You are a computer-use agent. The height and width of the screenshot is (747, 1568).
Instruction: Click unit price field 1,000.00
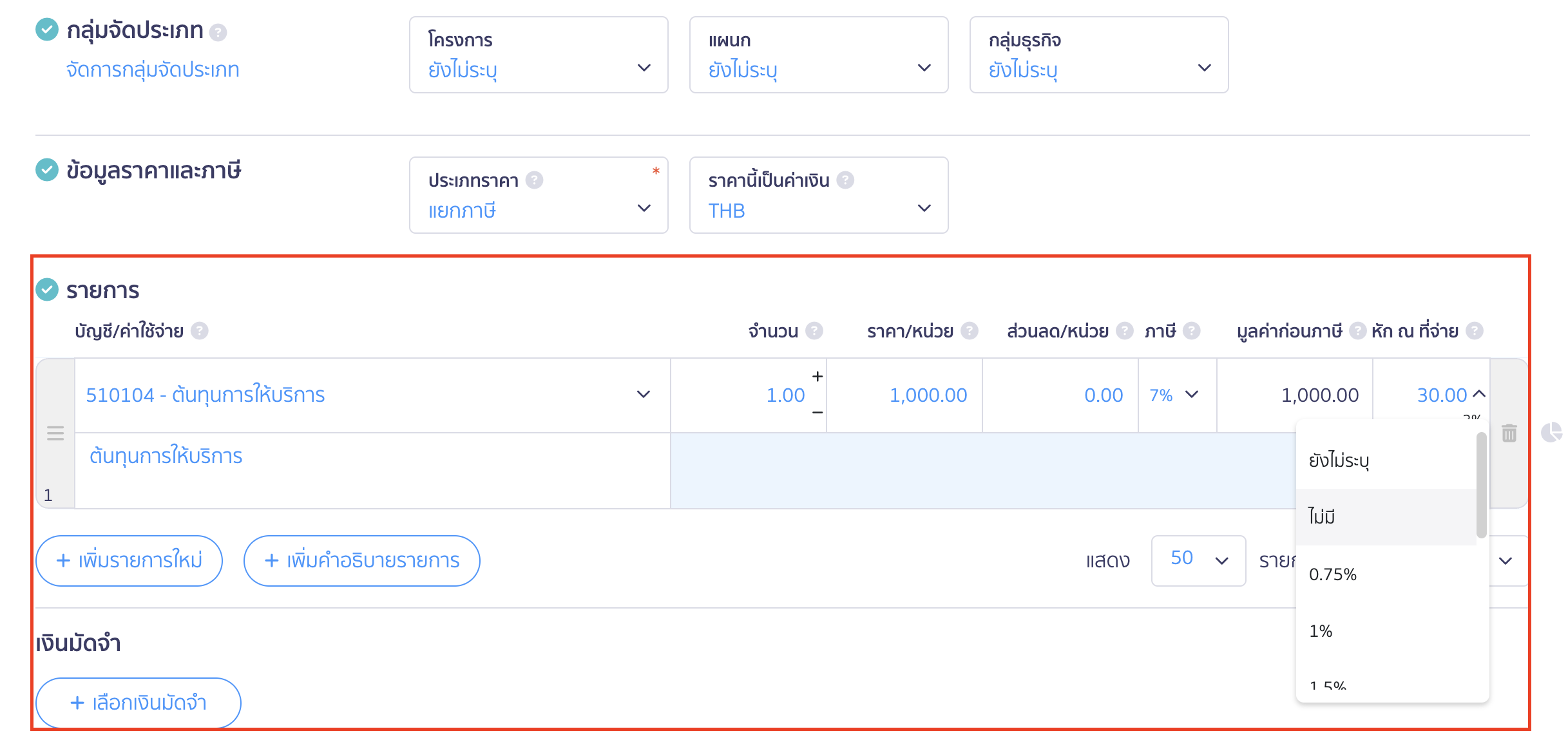(x=904, y=395)
